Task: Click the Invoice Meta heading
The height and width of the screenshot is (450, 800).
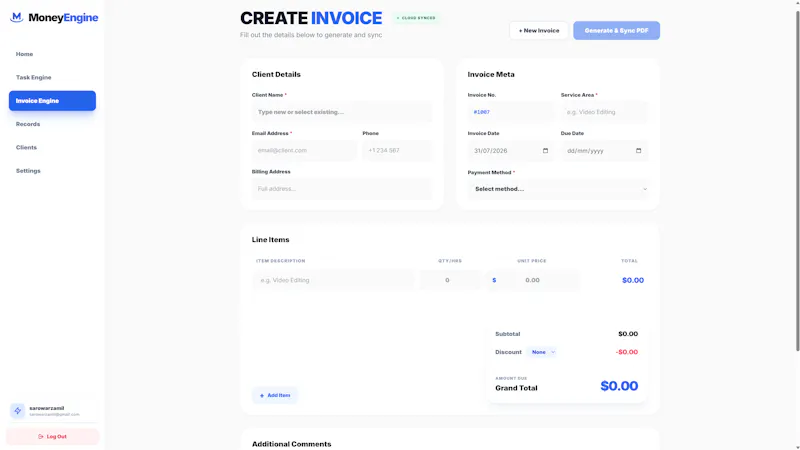Action: pos(491,74)
